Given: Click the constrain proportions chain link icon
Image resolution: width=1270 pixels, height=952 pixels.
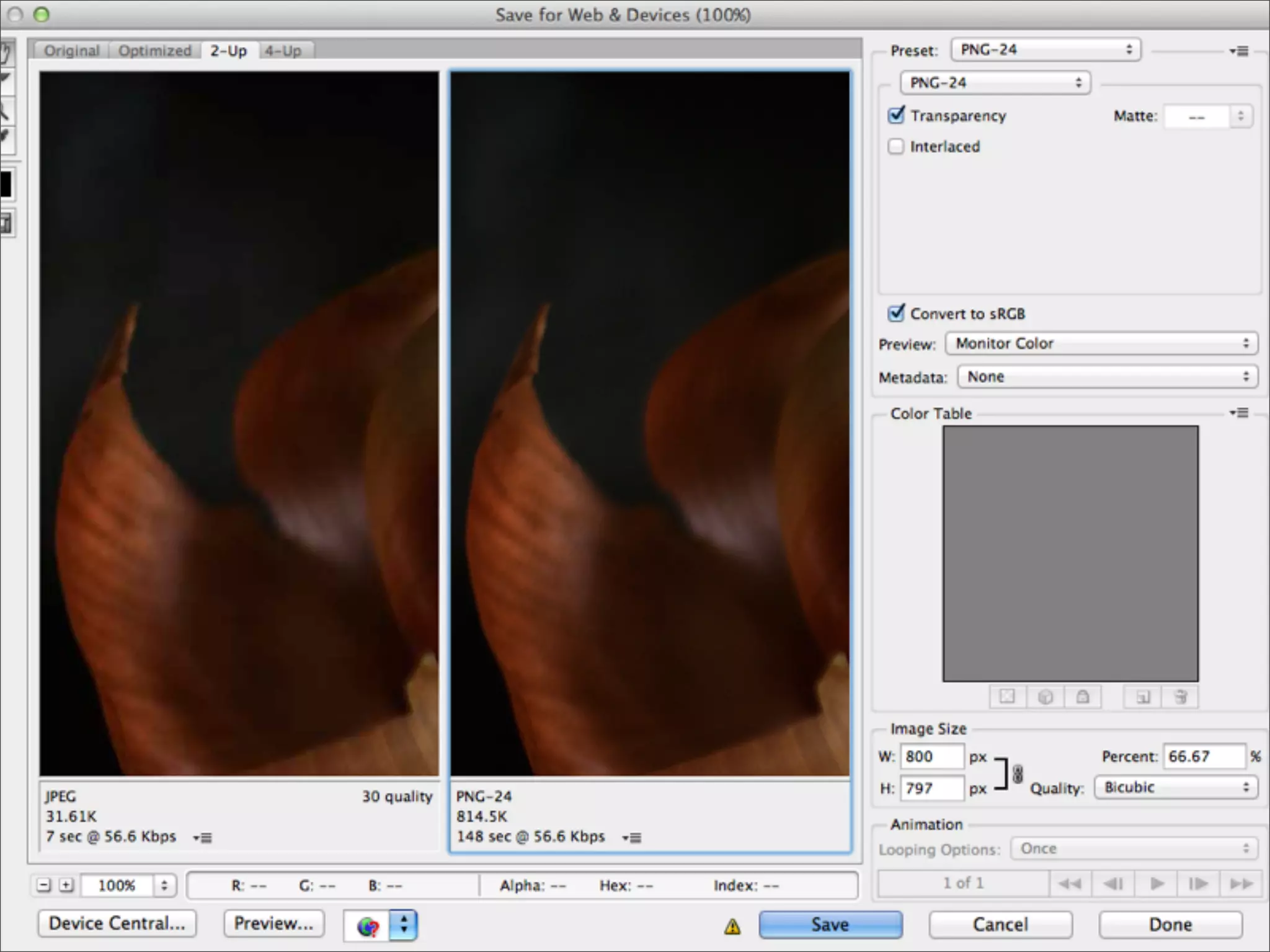Looking at the screenshot, I should (x=1018, y=774).
